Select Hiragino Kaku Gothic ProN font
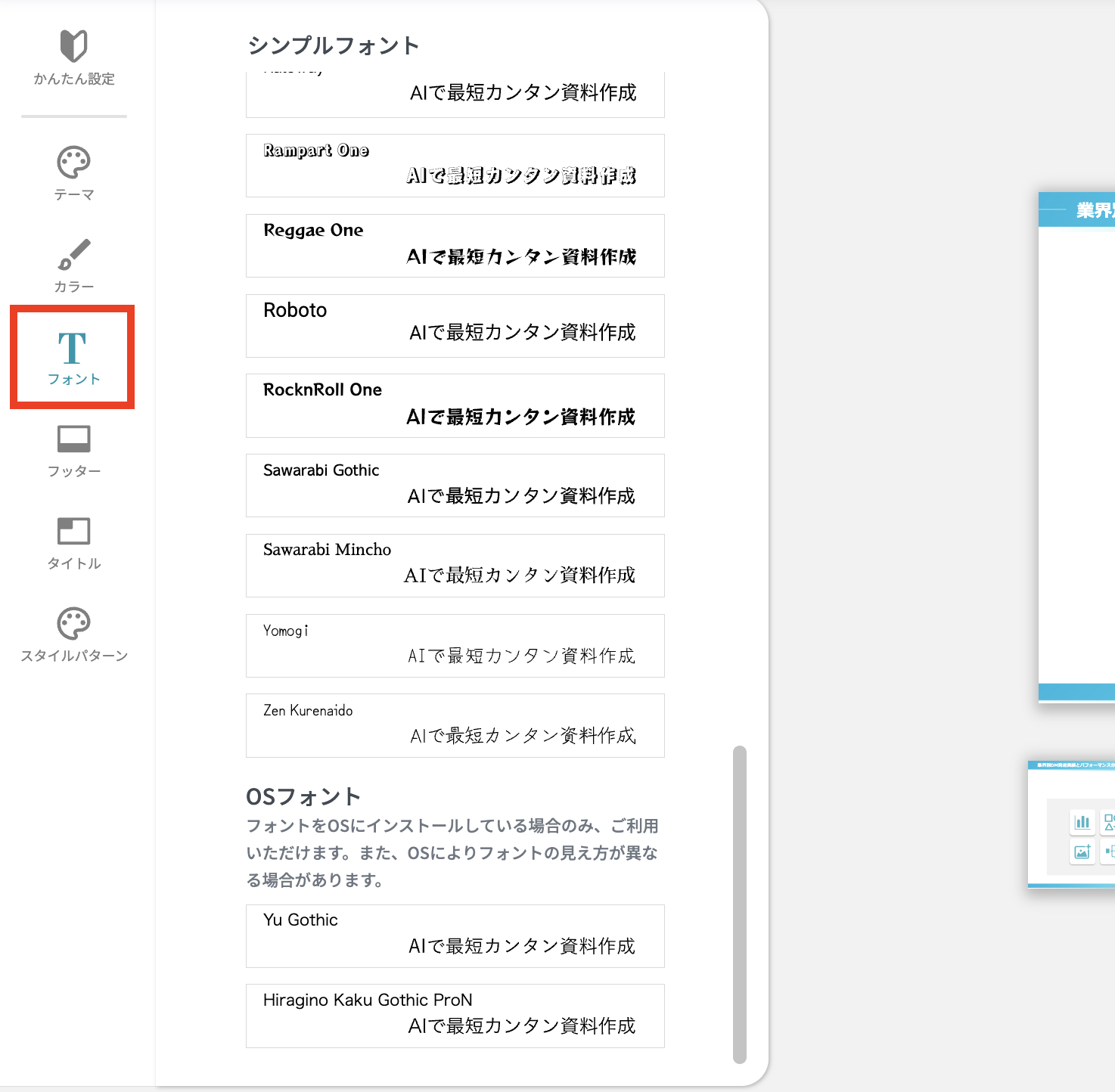The width and height of the screenshot is (1115, 1092). pyautogui.click(x=455, y=1016)
